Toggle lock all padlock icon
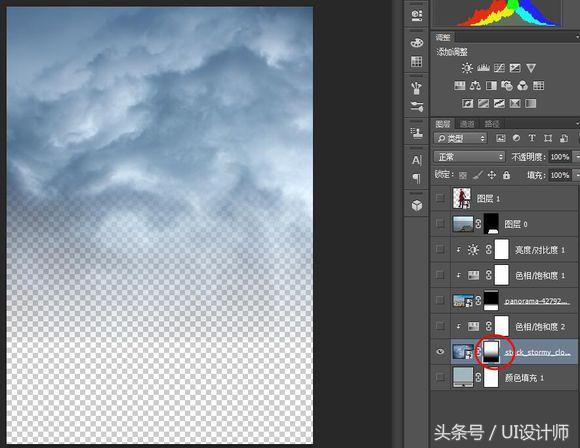Image resolution: width=580 pixels, height=448 pixels. coord(506,175)
